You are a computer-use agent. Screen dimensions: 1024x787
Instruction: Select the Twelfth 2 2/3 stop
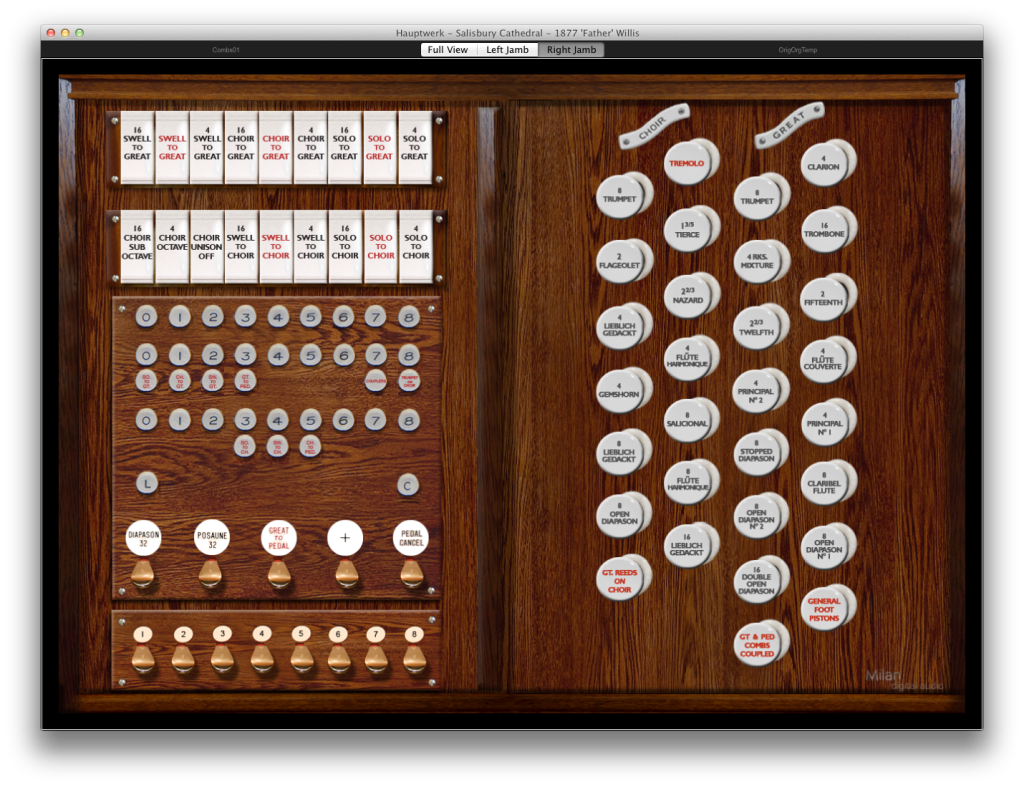[757, 328]
